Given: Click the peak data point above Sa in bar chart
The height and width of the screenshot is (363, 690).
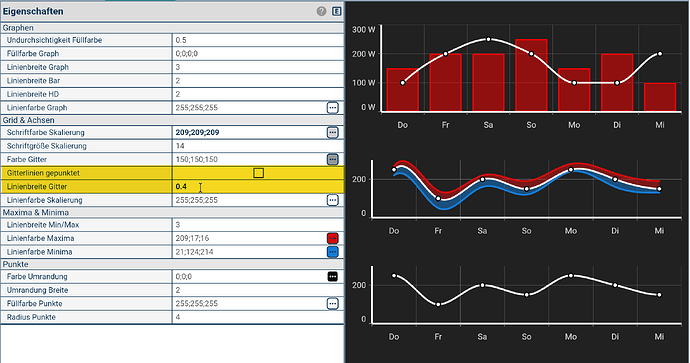Looking at the screenshot, I should (x=488, y=40).
